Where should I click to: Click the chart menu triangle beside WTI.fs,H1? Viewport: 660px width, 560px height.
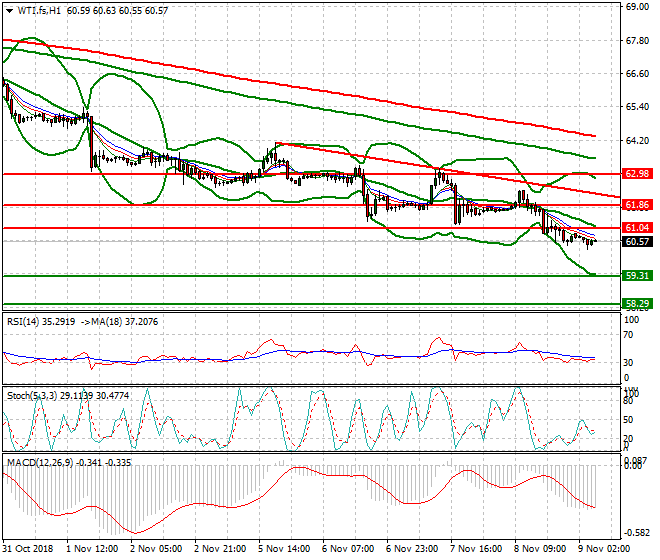[9, 11]
